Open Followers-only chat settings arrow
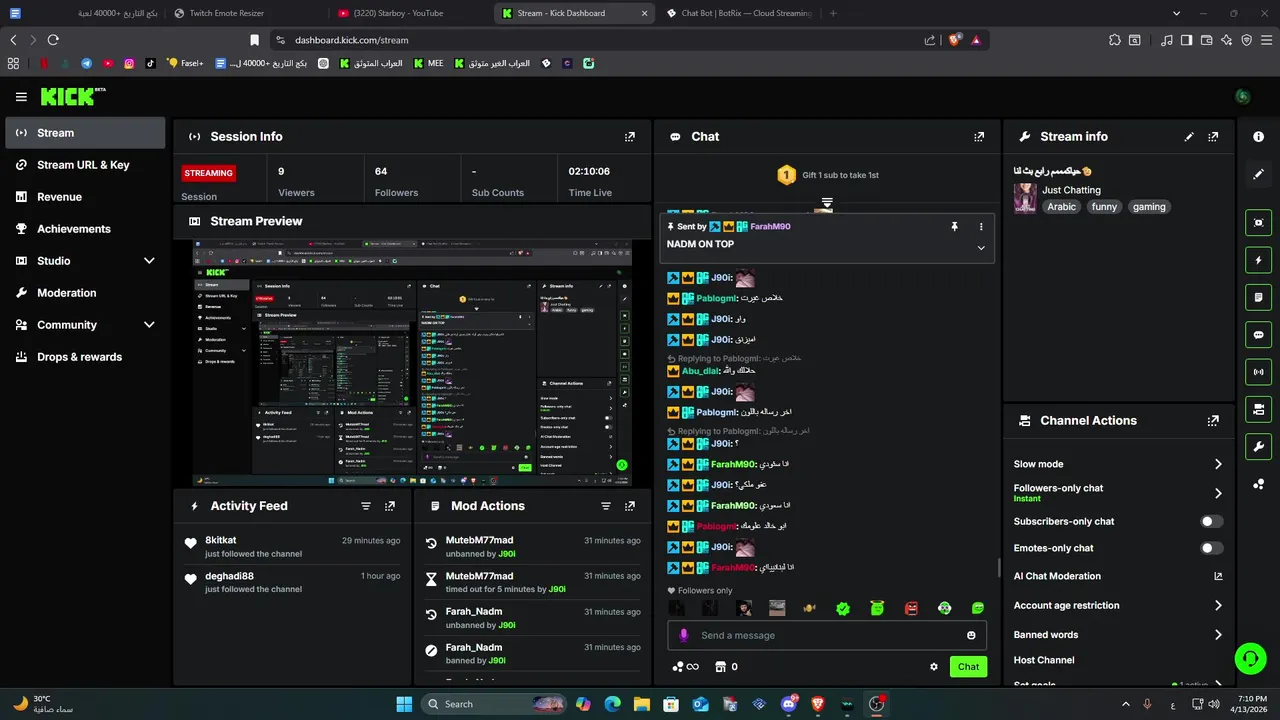Image resolution: width=1280 pixels, height=720 pixels. [1218, 493]
